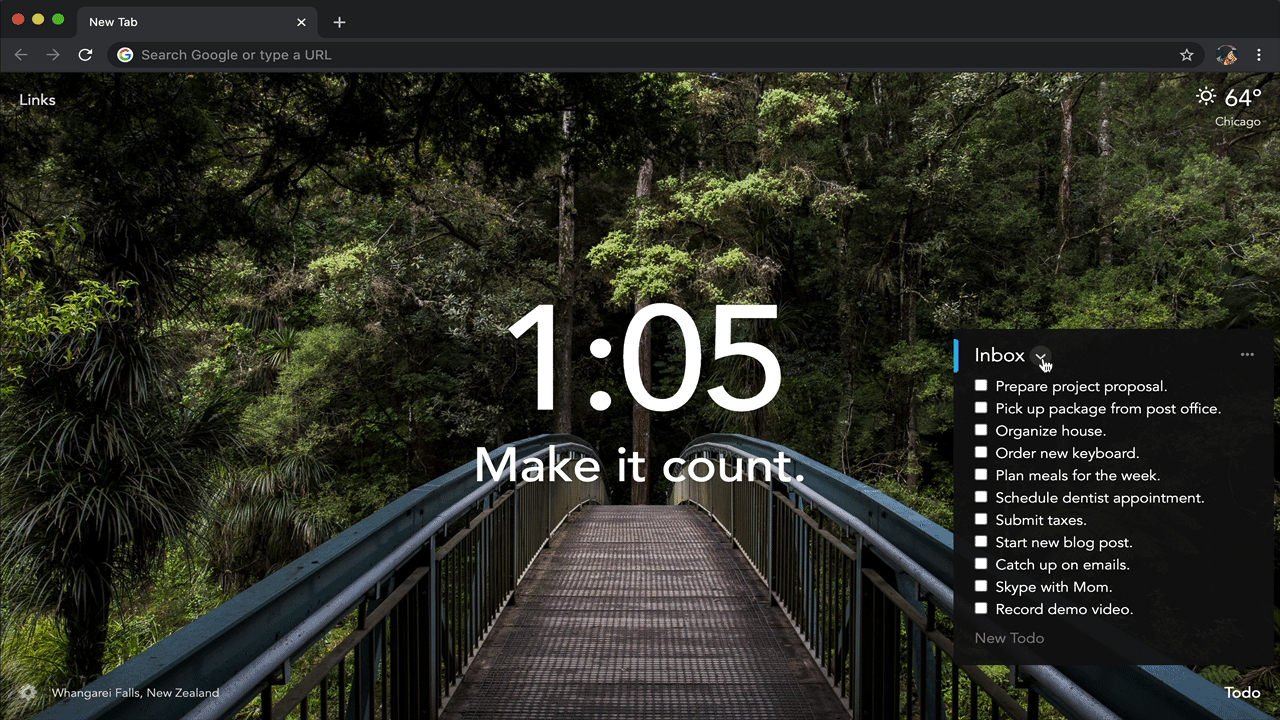Click the Inbox list title
Image resolution: width=1280 pixels, height=720 pixels.
click(x=1000, y=355)
